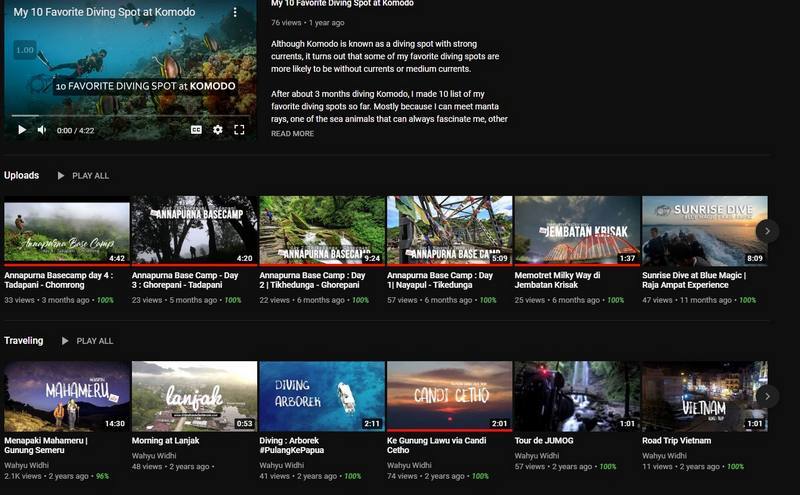Viewport: 800px width, 495px height.
Task: Mute the featured video volume
Action: point(42,130)
